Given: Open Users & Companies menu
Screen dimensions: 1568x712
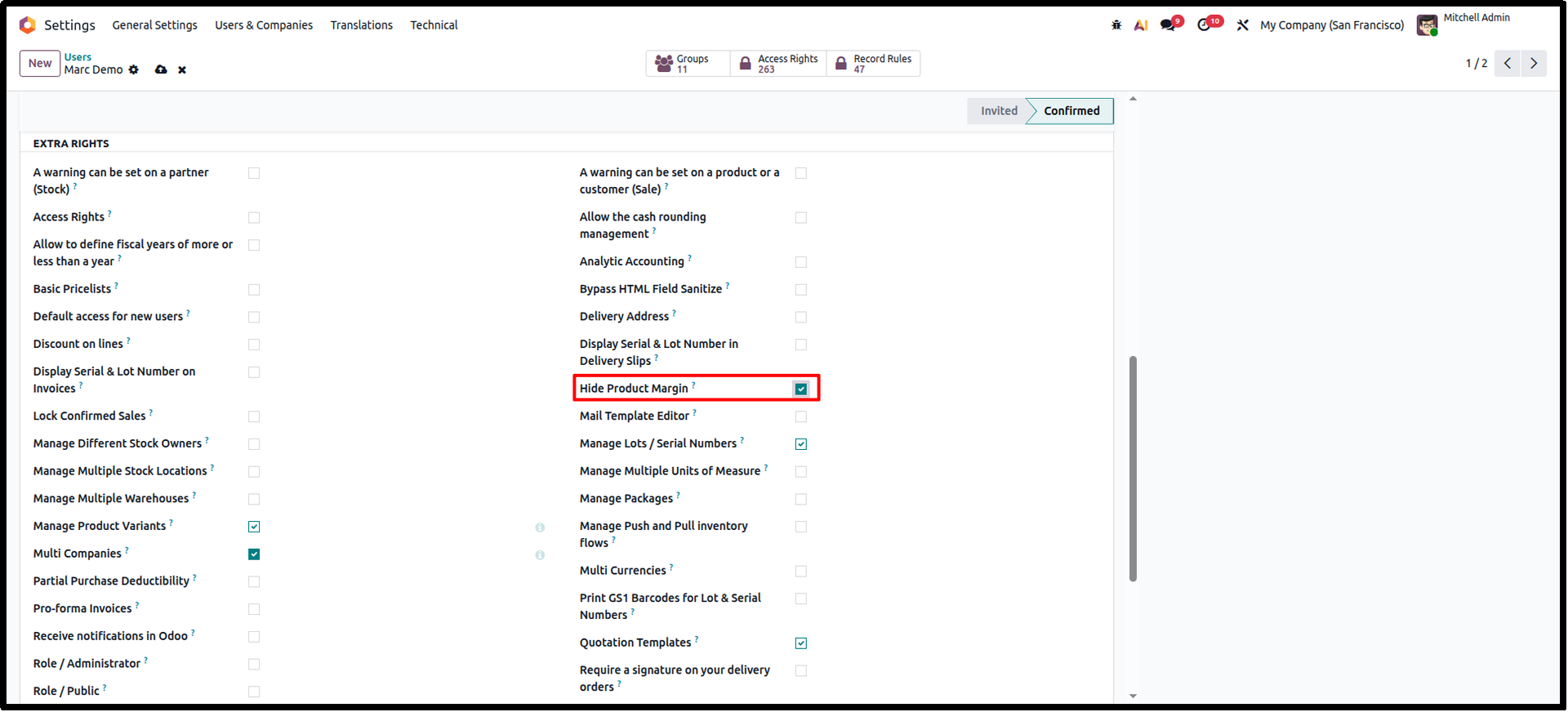Looking at the screenshot, I should [x=264, y=25].
